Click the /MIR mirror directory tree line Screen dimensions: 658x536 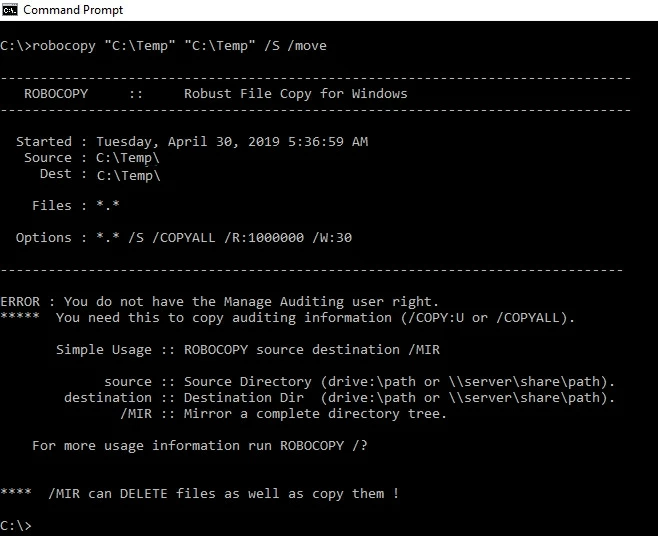(284, 414)
